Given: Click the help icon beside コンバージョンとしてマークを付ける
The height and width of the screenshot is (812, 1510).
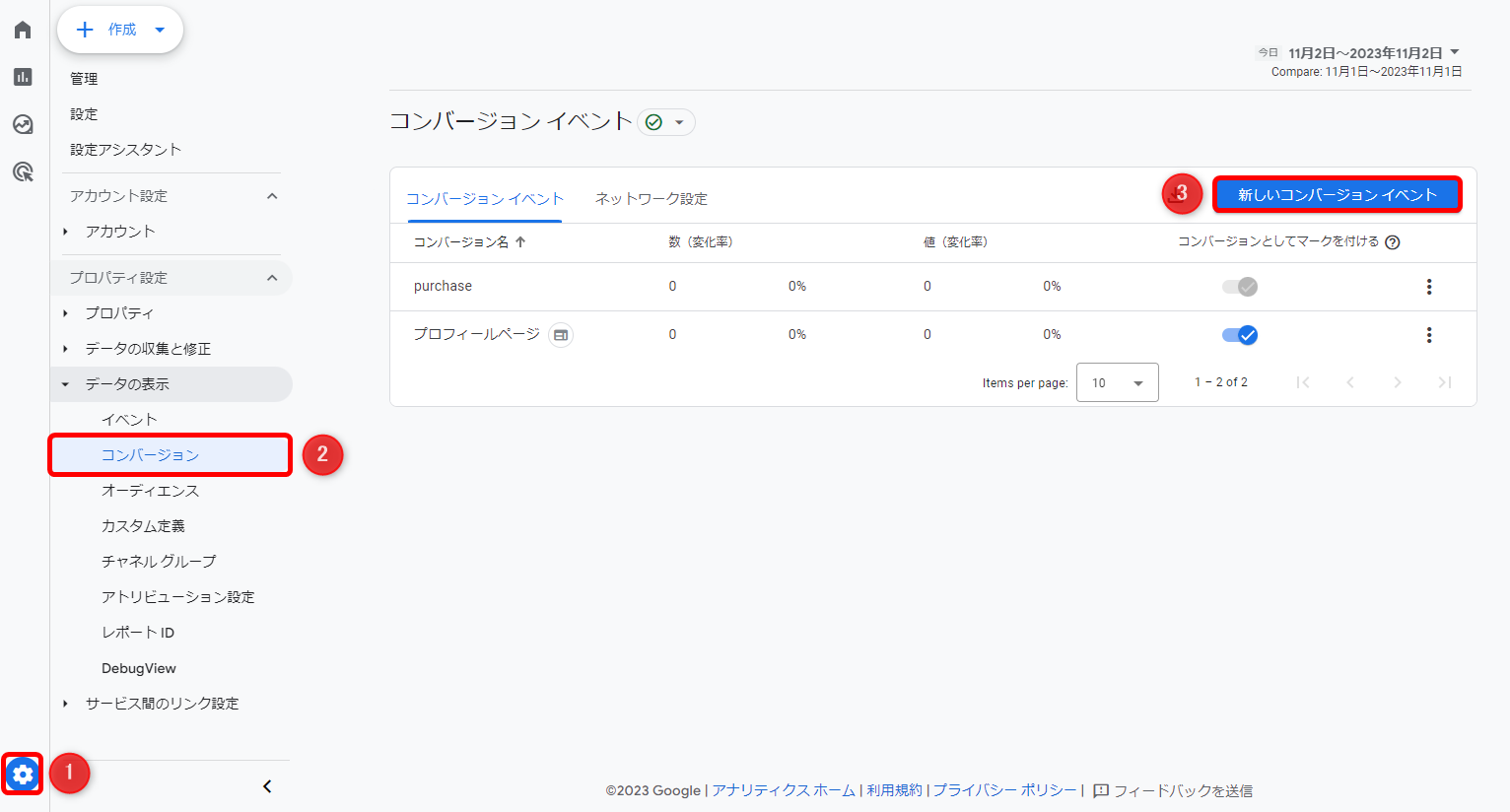Looking at the screenshot, I should (x=1392, y=242).
